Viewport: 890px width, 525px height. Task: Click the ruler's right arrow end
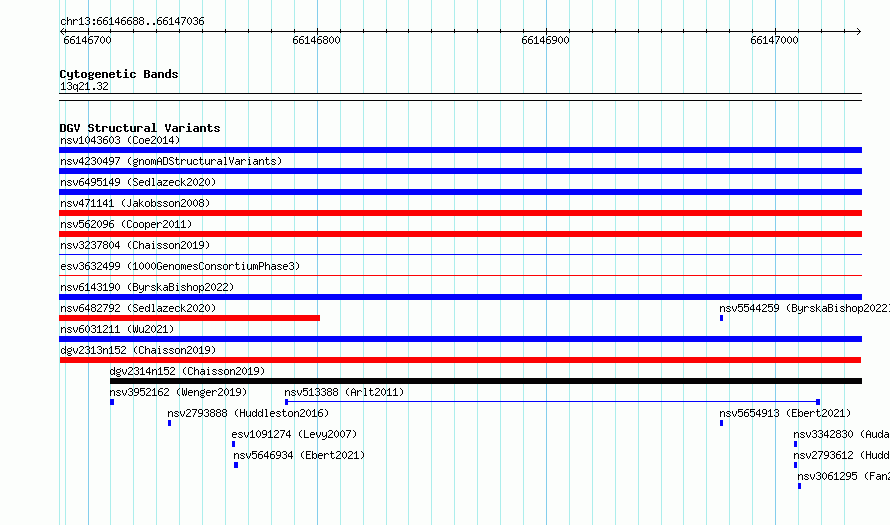pyautogui.click(x=859, y=31)
